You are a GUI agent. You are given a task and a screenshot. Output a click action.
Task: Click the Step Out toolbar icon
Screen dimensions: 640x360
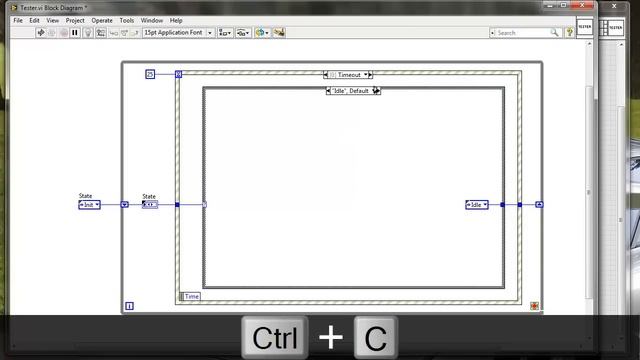(x=135, y=33)
